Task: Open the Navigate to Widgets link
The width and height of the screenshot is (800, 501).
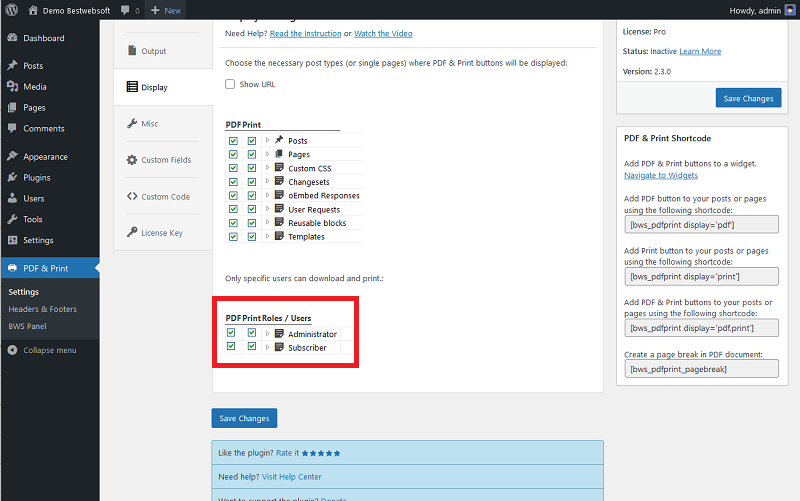Action: [x=661, y=176]
